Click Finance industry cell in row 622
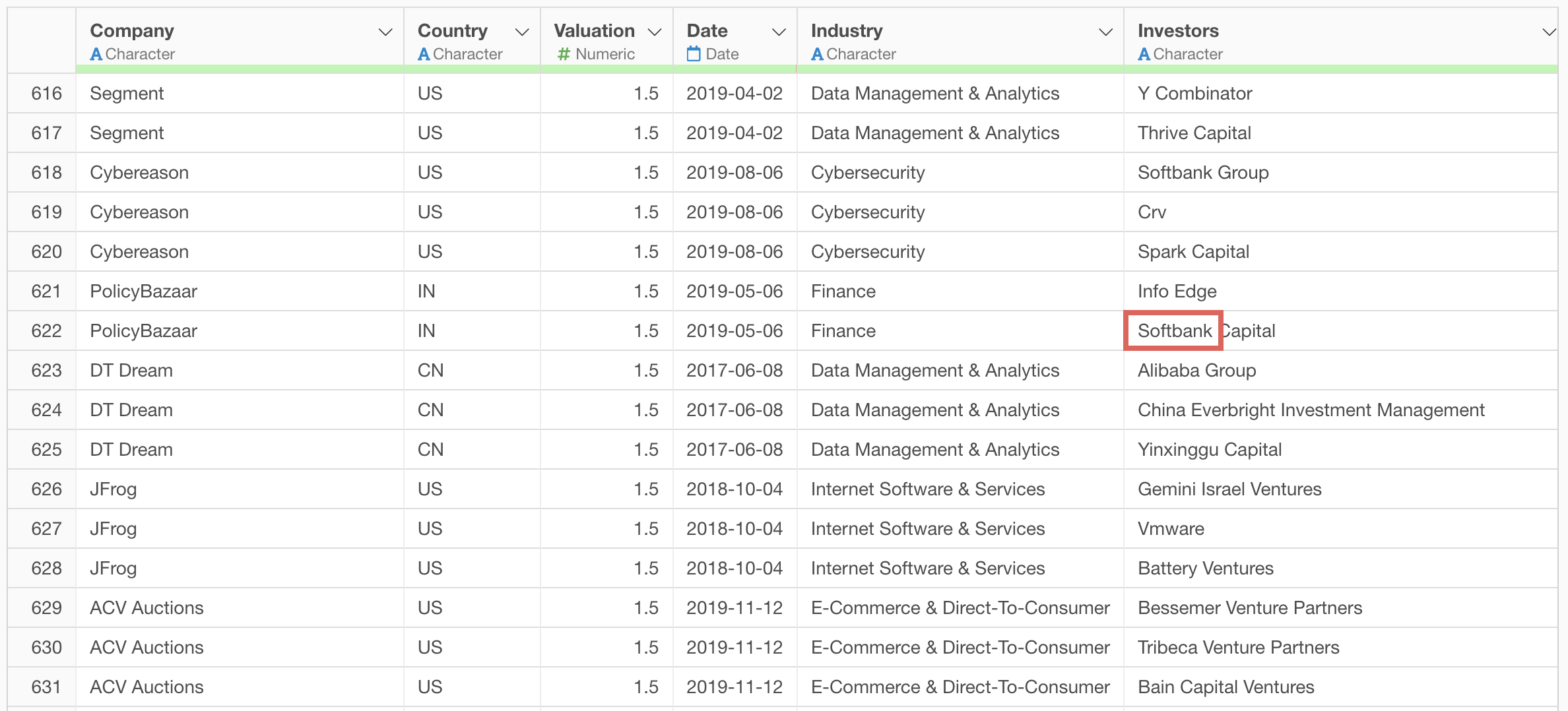The image size is (1568, 711). [960, 330]
